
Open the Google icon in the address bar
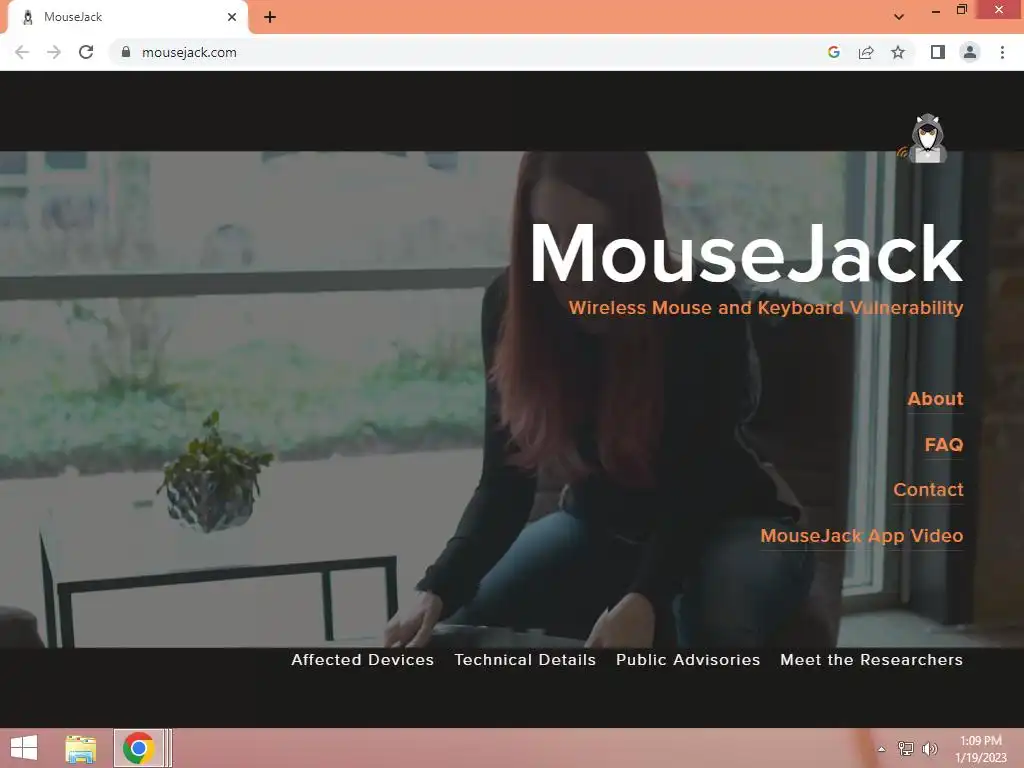point(833,52)
